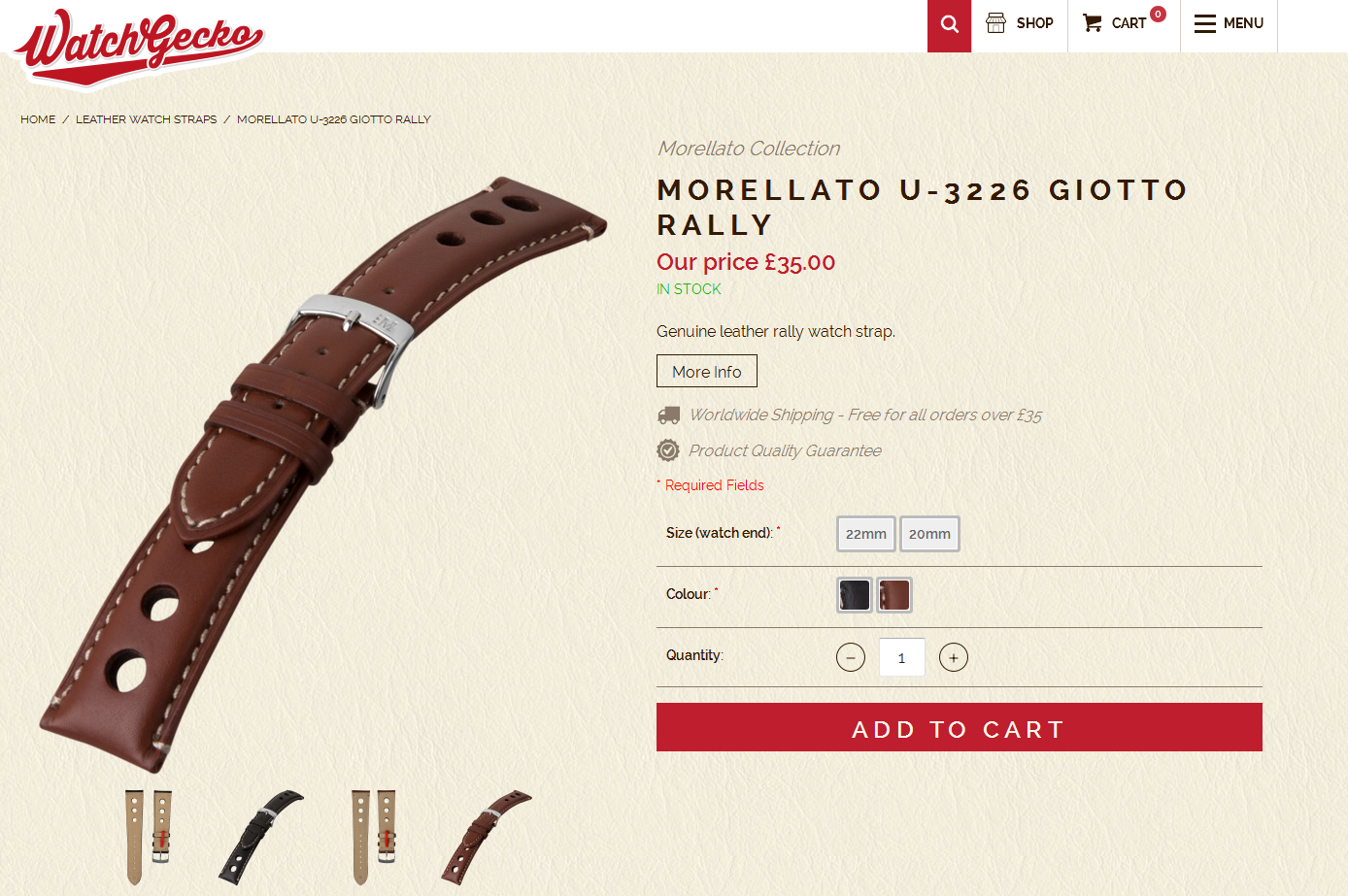Click the worldwide shipping truck icon
This screenshot has width=1348, height=896.
(x=668, y=415)
